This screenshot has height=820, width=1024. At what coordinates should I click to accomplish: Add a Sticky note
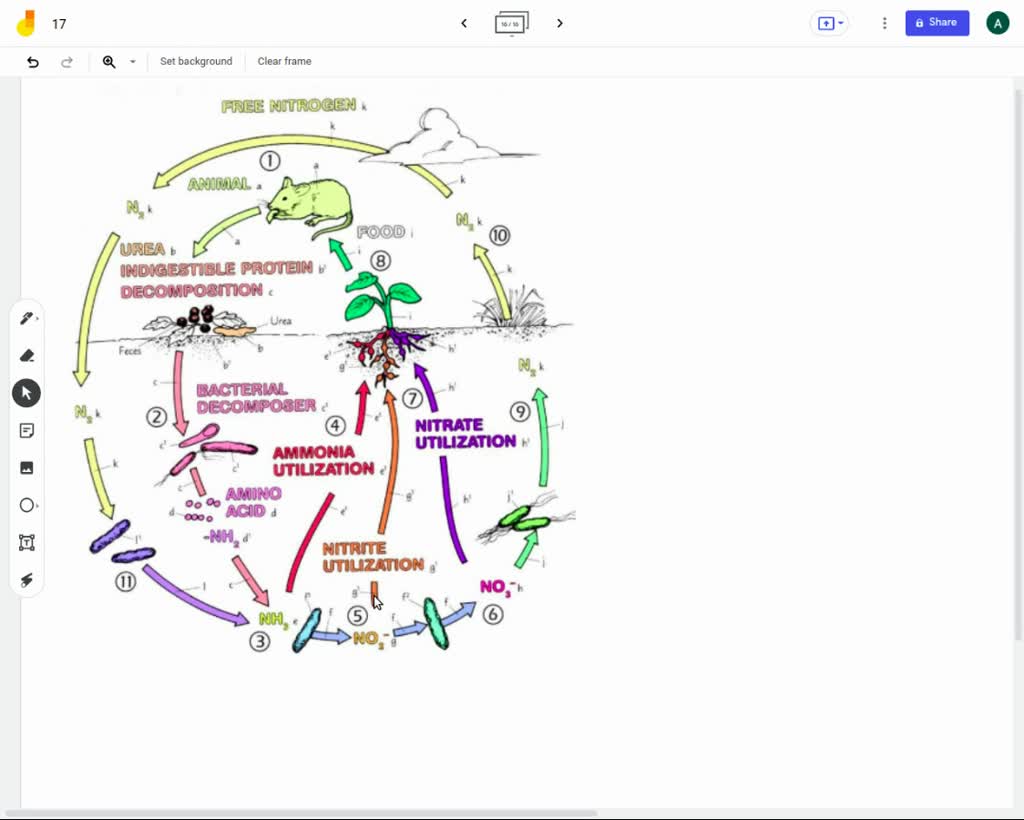(26, 430)
